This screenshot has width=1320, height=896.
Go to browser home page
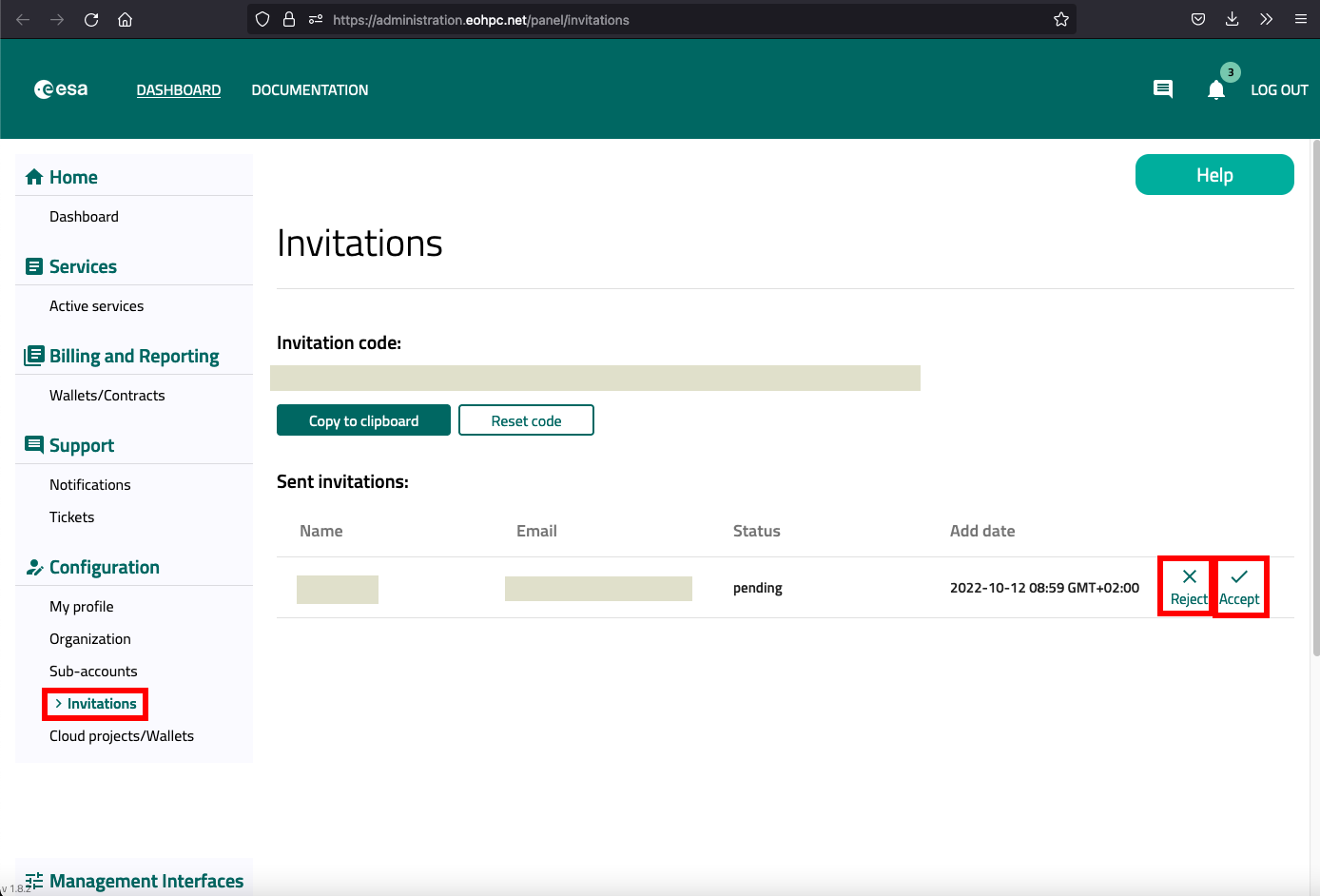coord(125,19)
